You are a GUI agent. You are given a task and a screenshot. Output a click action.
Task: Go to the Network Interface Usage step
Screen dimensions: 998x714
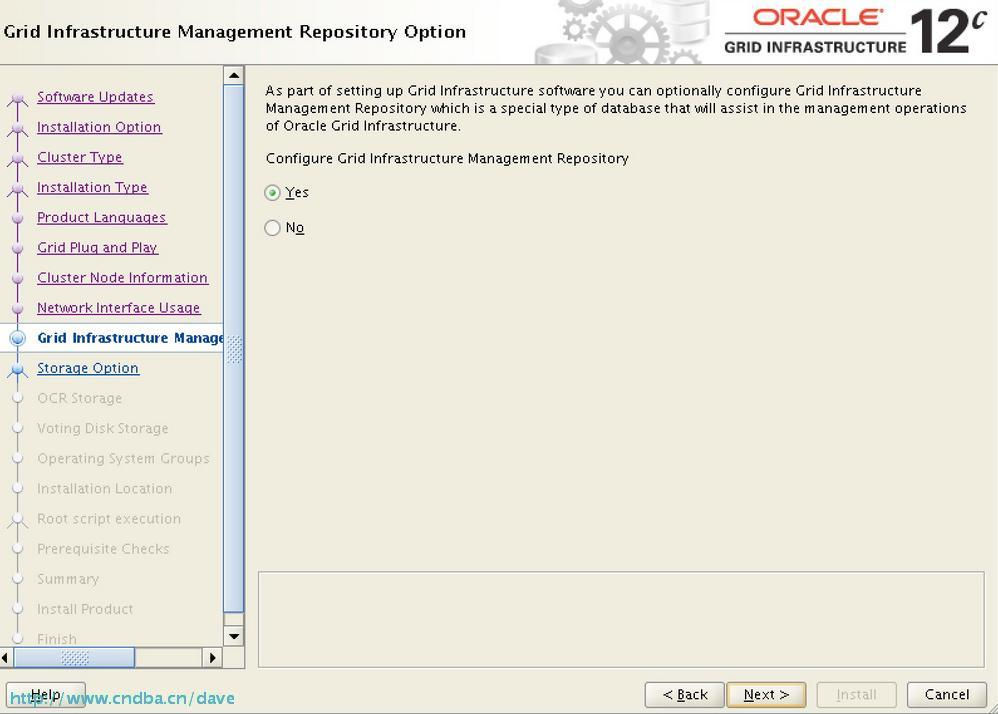point(119,308)
